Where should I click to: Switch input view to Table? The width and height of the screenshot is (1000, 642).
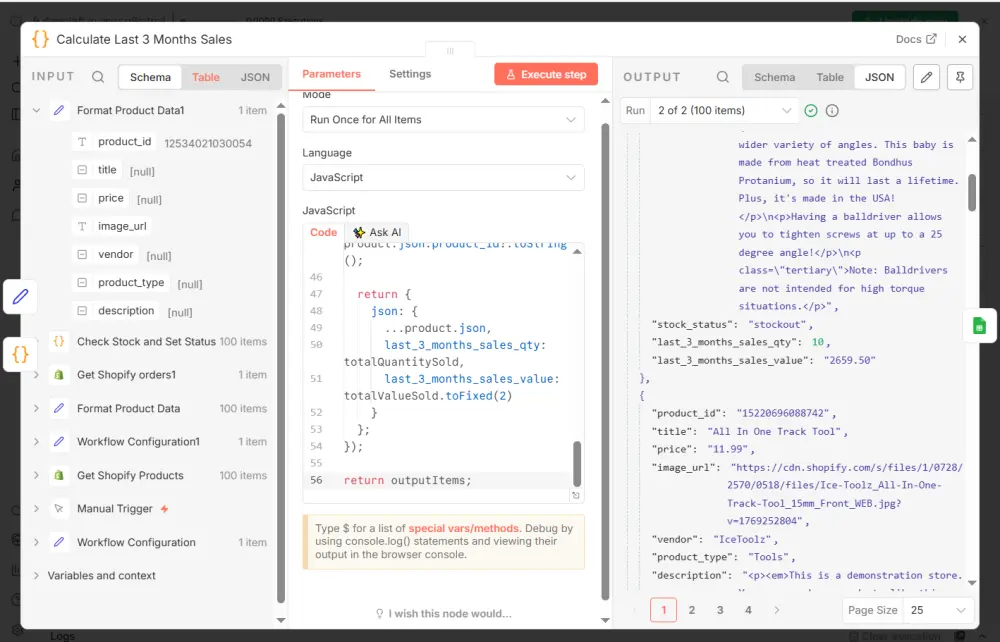[x=206, y=77]
